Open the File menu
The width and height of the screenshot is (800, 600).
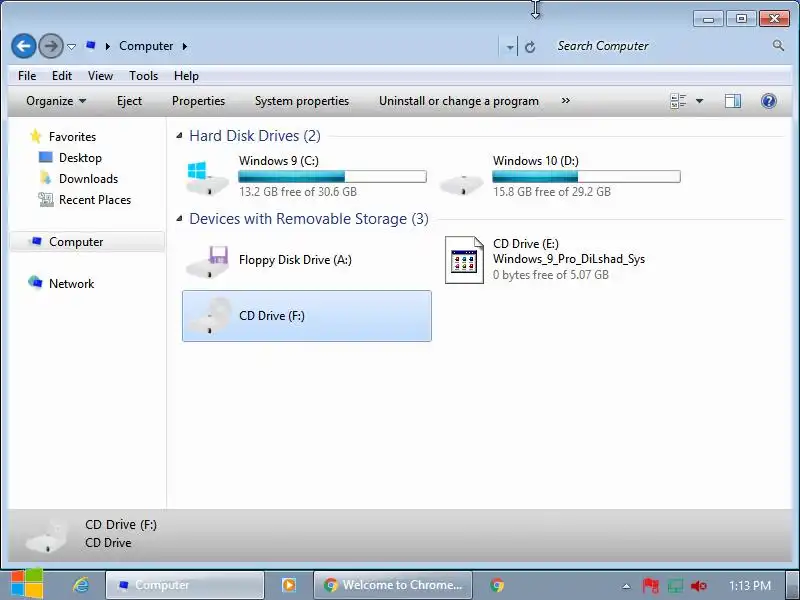tap(27, 76)
